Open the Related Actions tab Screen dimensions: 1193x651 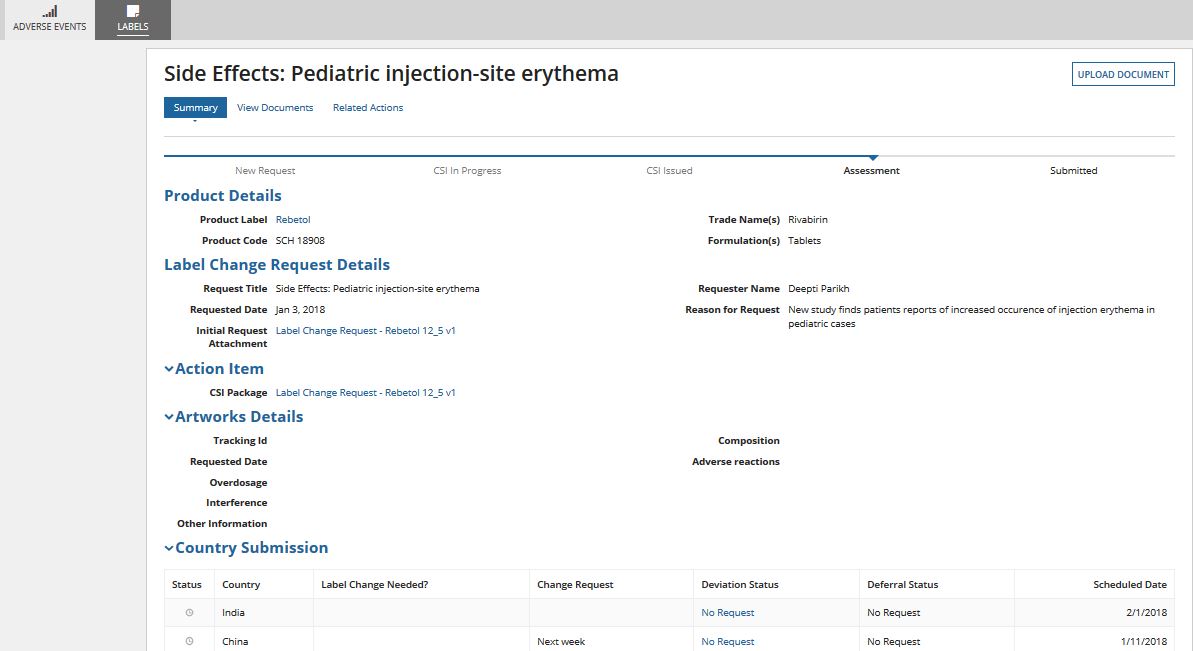(x=368, y=108)
